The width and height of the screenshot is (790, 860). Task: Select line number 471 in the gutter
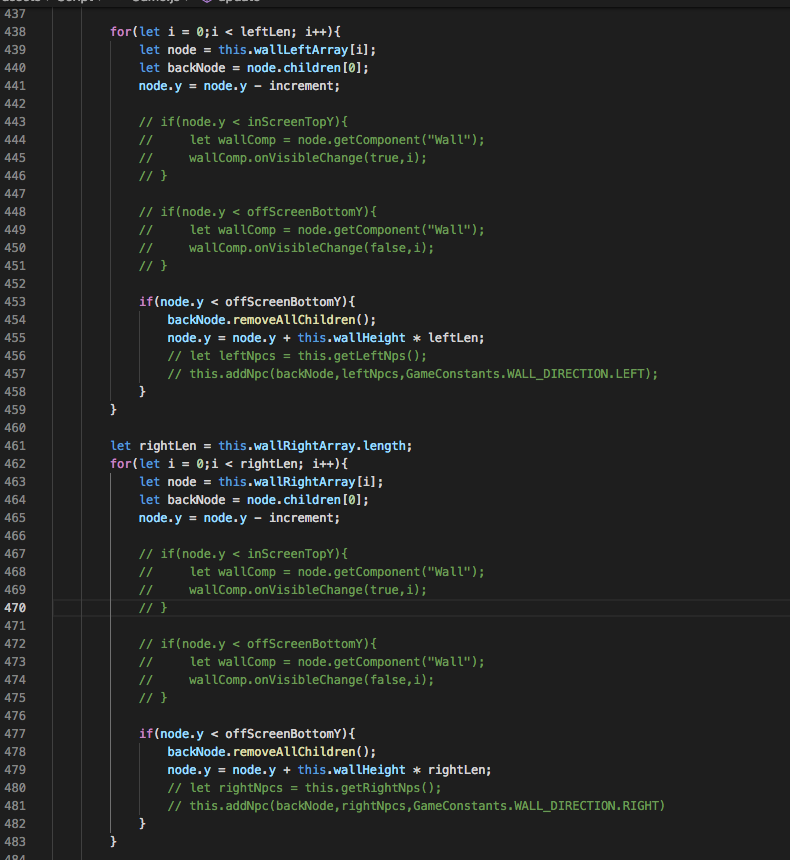pos(15,626)
